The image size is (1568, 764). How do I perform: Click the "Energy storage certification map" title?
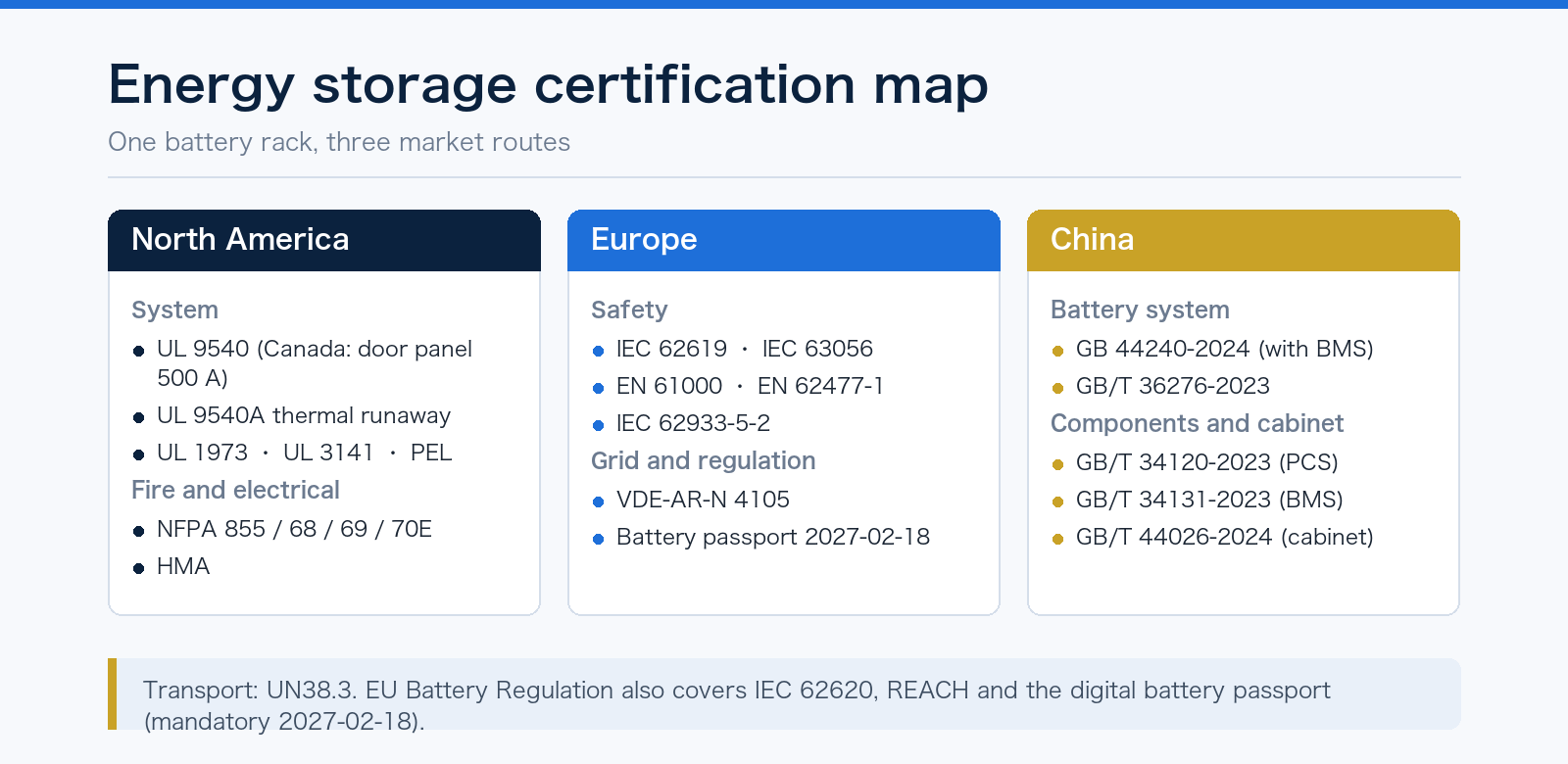coord(548,84)
